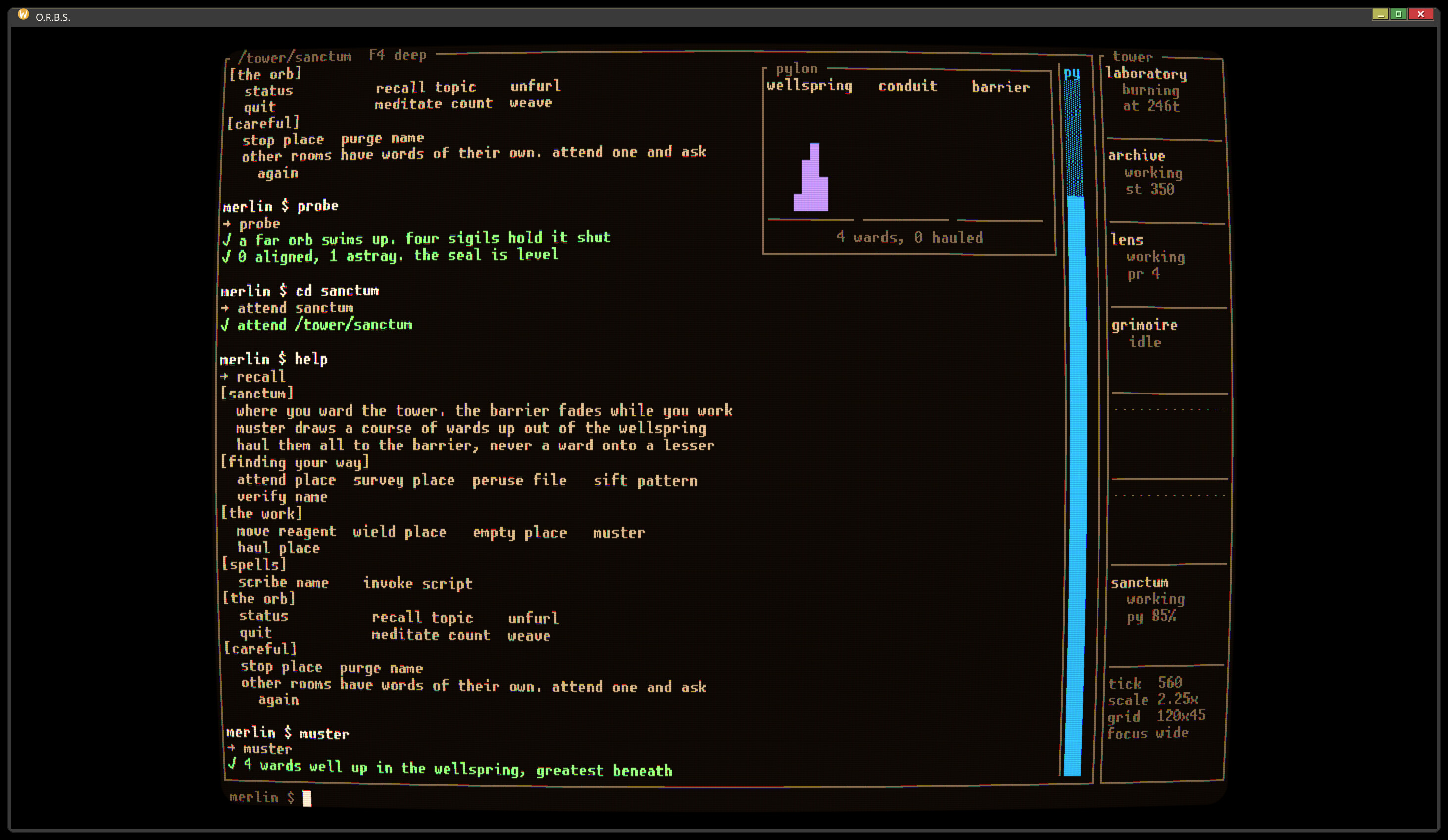Click the 'py 85%' value under sanctum

[1151, 616]
